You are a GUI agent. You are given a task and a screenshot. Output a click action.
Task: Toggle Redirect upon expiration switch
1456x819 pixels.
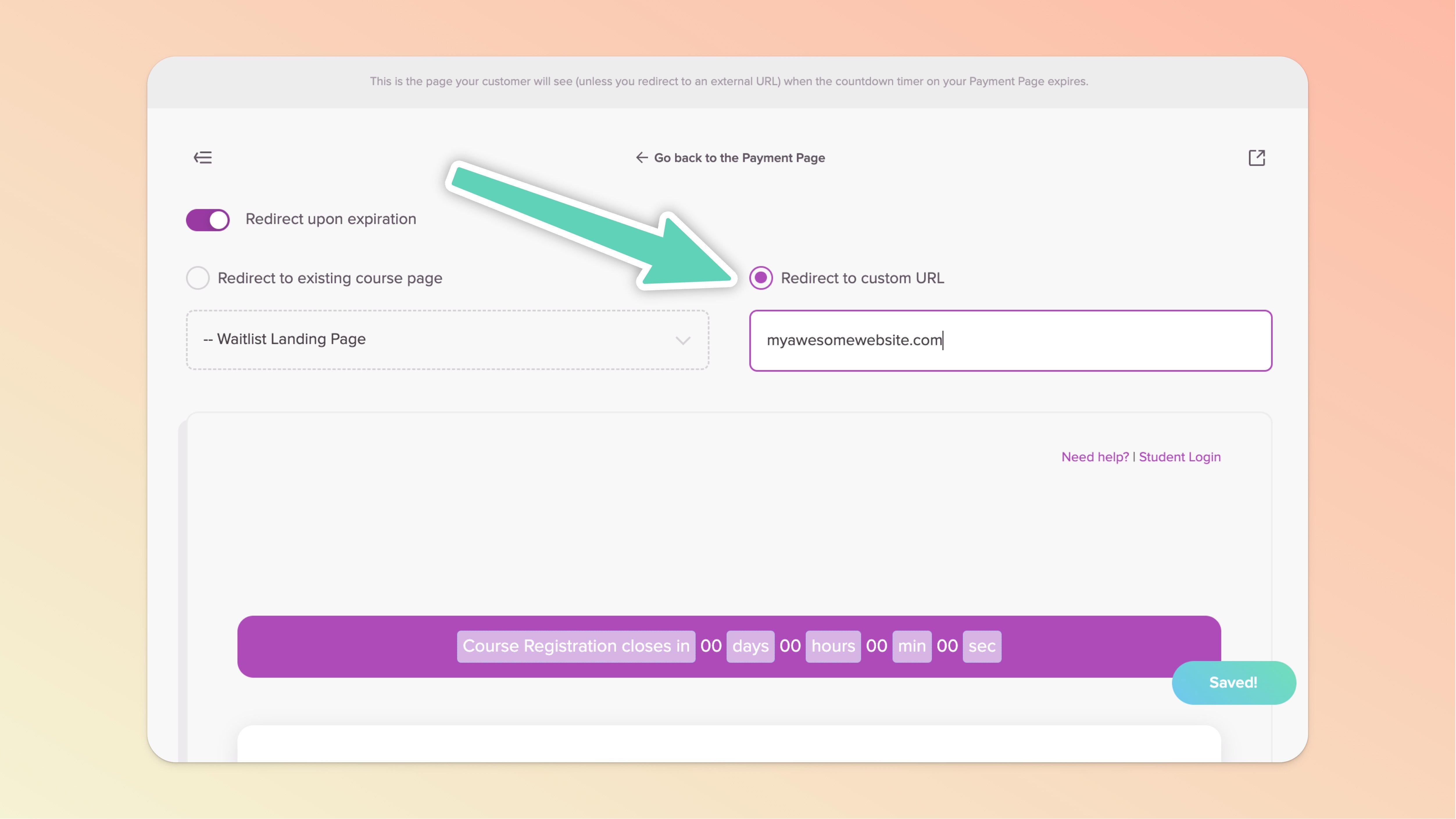point(208,220)
